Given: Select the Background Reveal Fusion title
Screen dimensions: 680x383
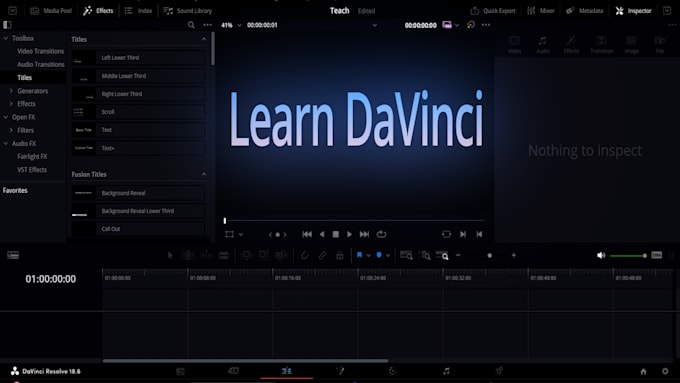Looking at the screenshot, I should pos(138,193).
